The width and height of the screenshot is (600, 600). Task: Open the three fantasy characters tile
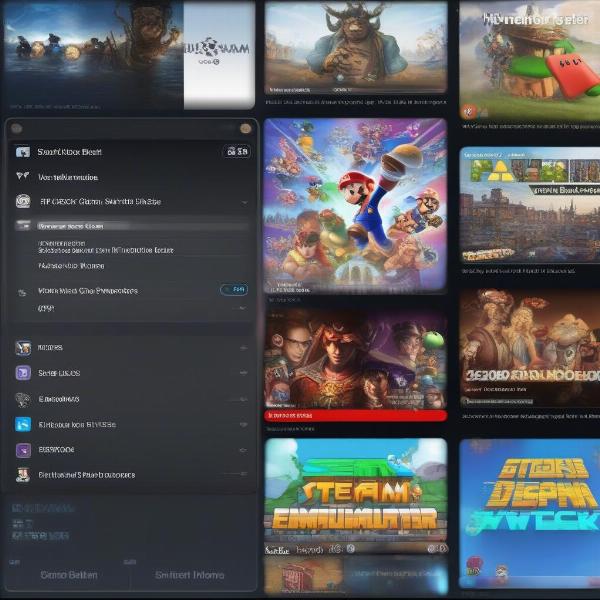(530, 348)
